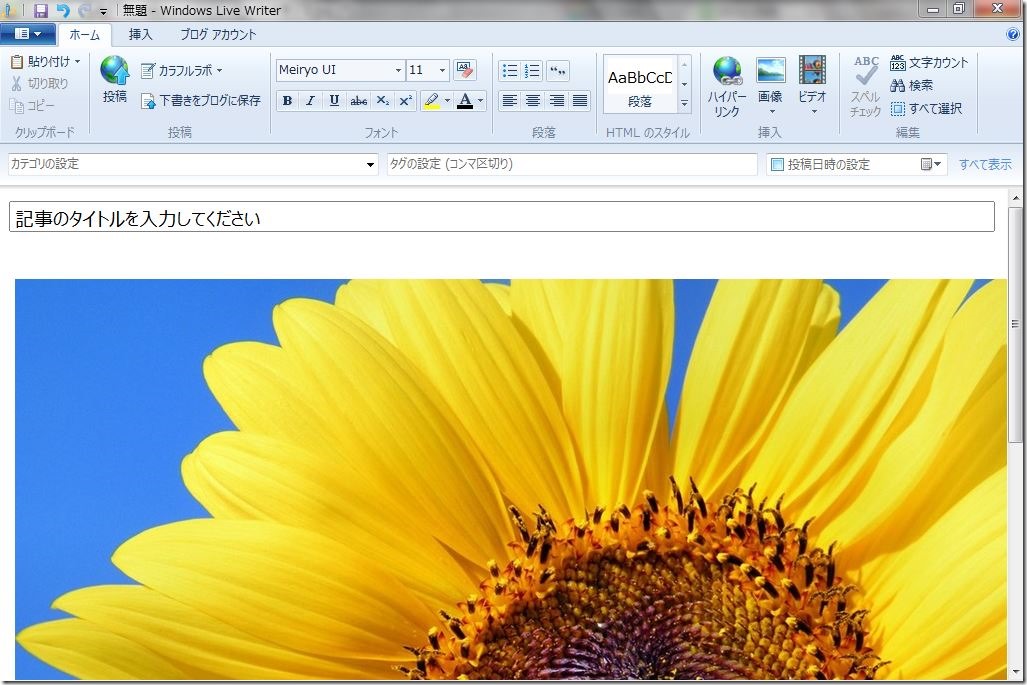Switch to the ホーム tab
Viewport: 1027px width, 685px height.
click(x=84, y=35)
